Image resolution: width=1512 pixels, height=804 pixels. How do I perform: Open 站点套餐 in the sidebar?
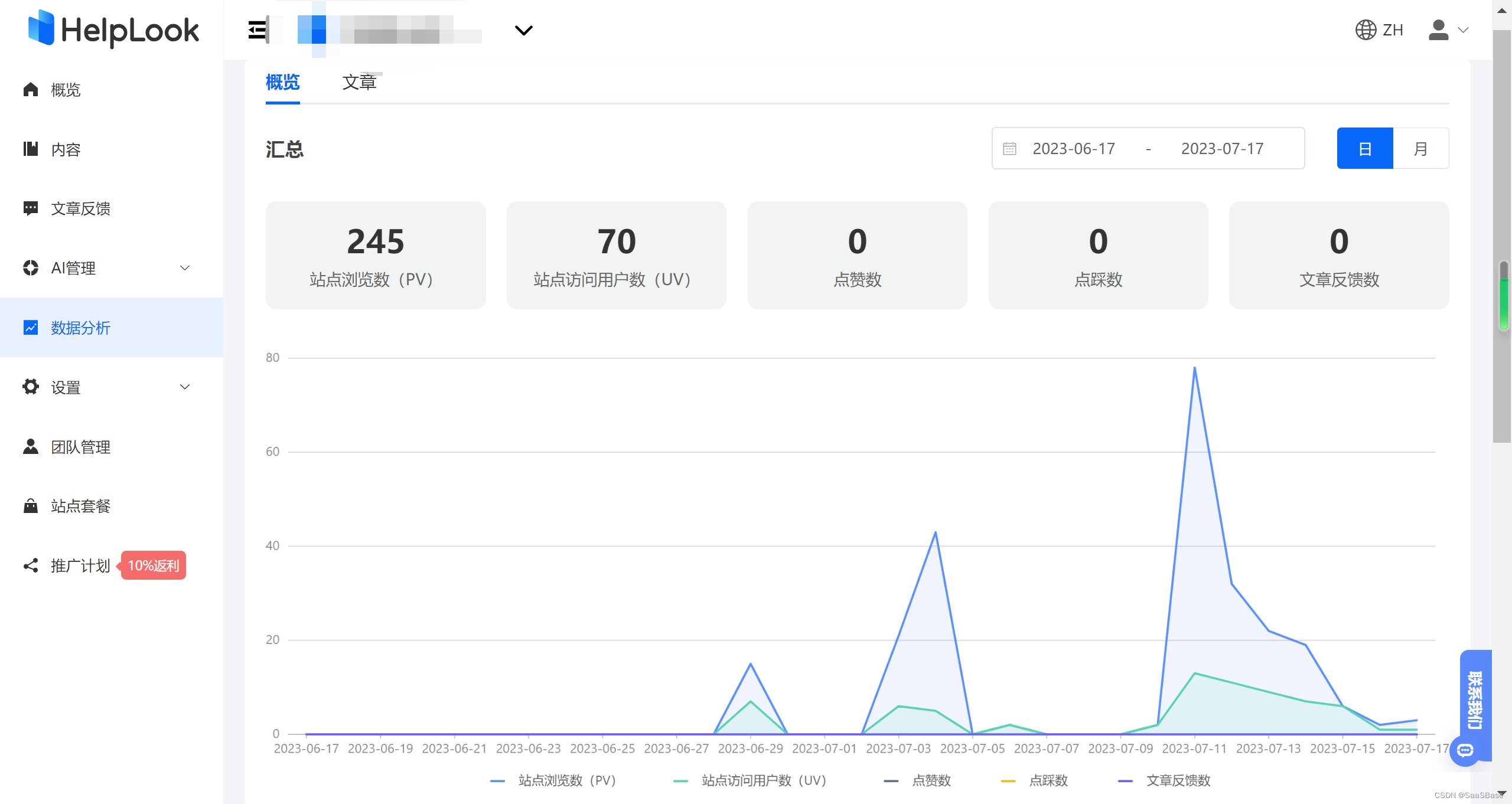[x=81, y=506]
